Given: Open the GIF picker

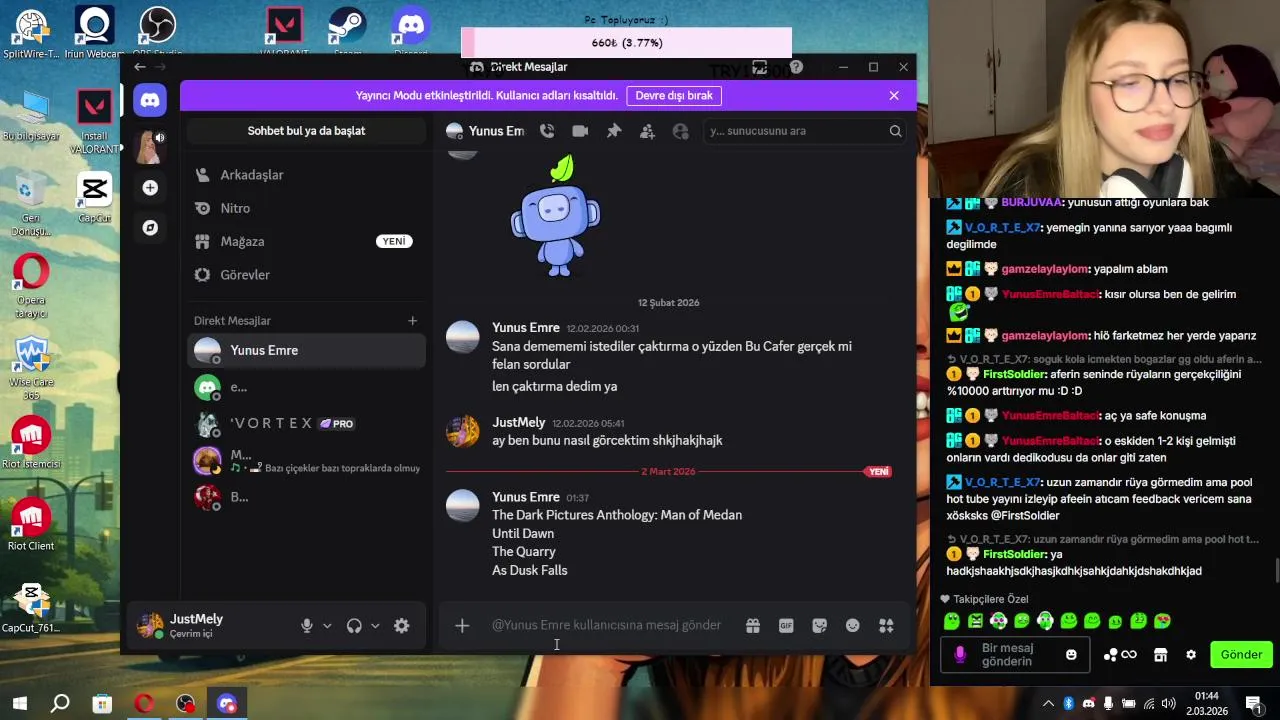Looking at the screenshot, I should point(786,625).
